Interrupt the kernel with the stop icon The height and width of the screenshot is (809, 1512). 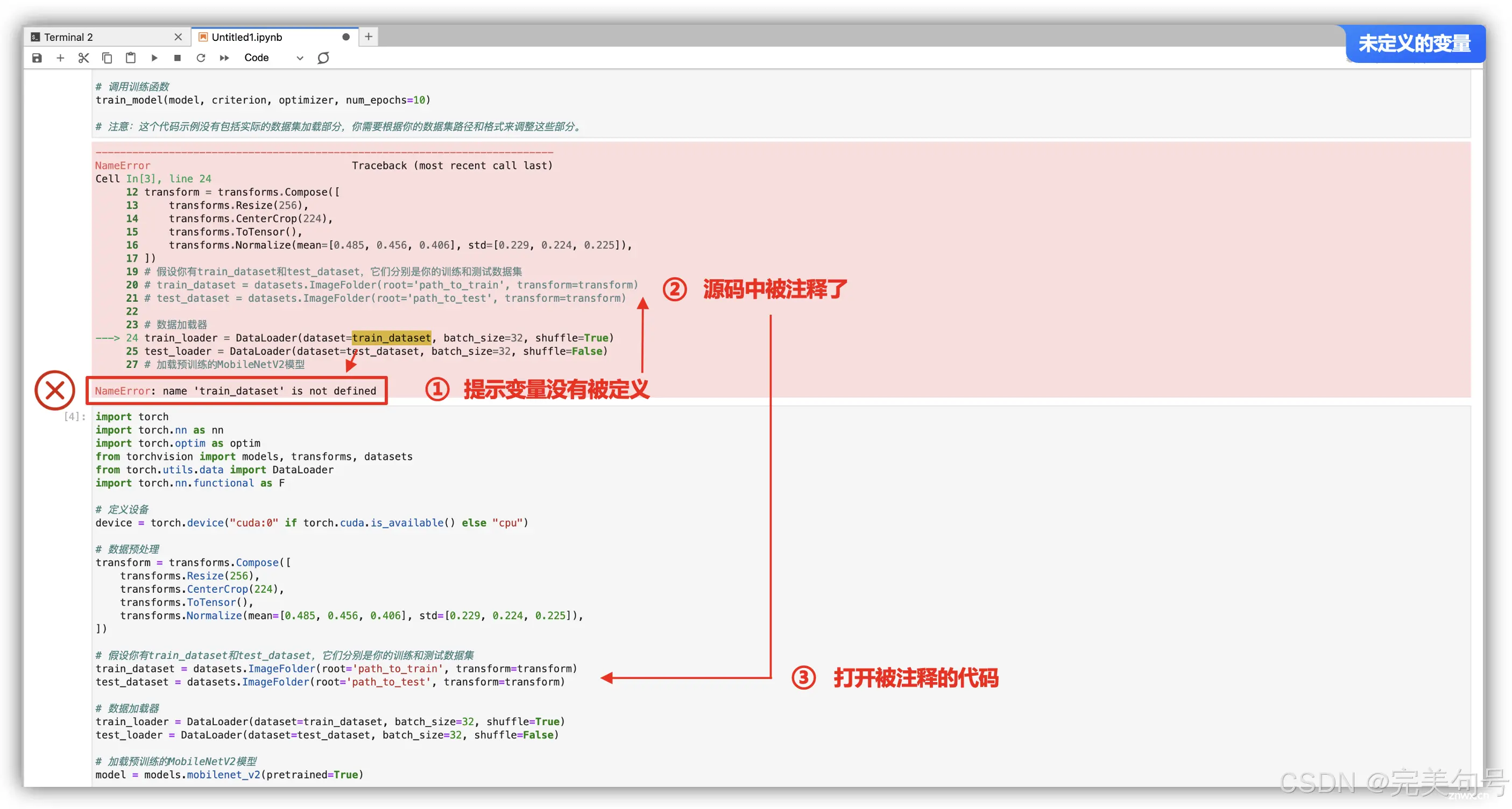coord(177,58)
